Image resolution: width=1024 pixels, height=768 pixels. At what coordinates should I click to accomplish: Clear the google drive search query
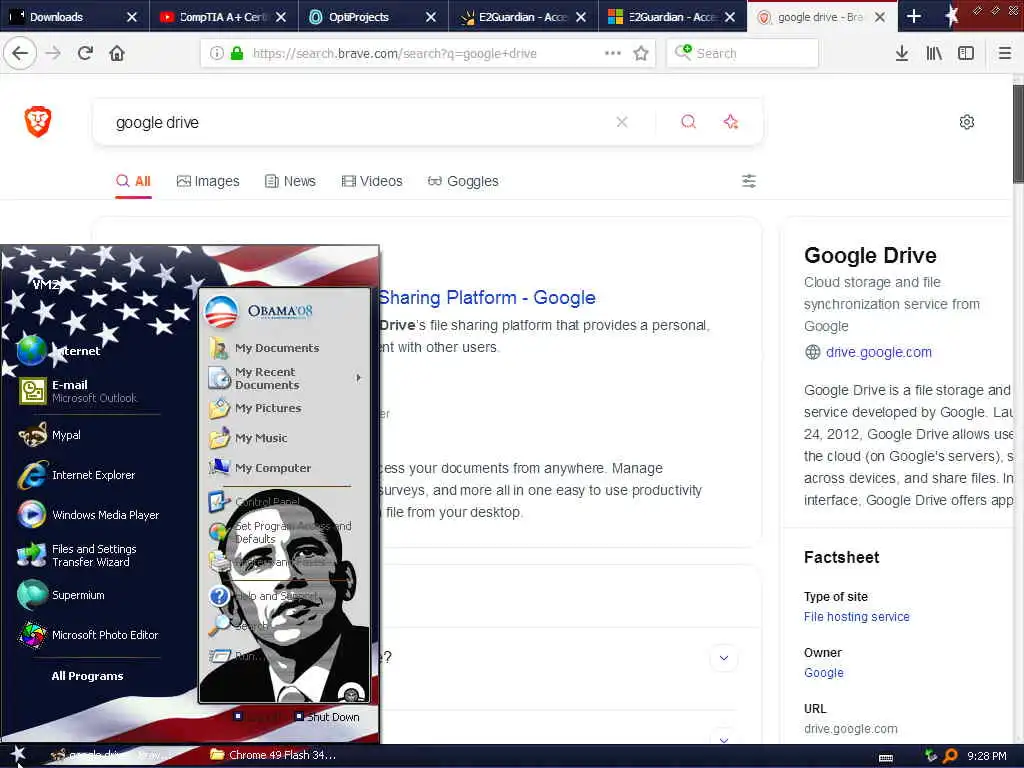coord(622,122)
